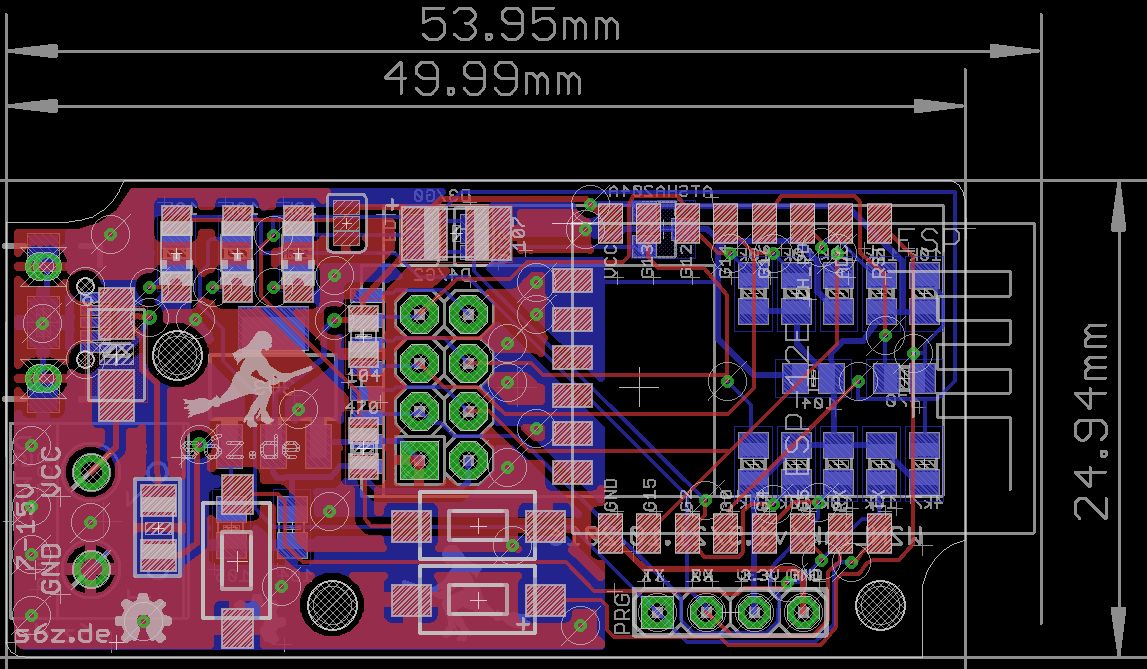Click the crosshair in the black cutout area
Screen dimensions: 1147x669
pos(645,383)
